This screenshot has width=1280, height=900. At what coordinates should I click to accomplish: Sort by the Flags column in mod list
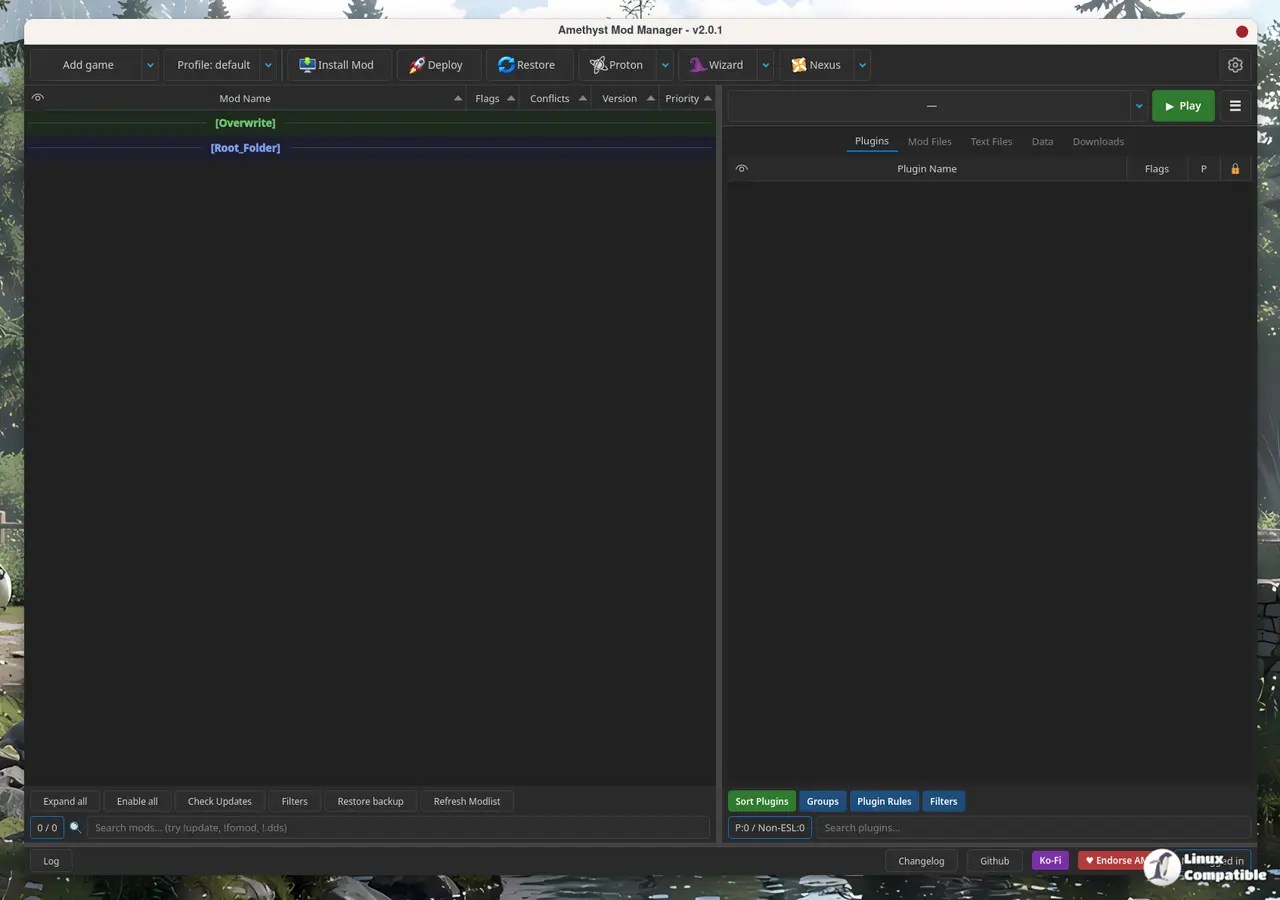pos(492,98)
